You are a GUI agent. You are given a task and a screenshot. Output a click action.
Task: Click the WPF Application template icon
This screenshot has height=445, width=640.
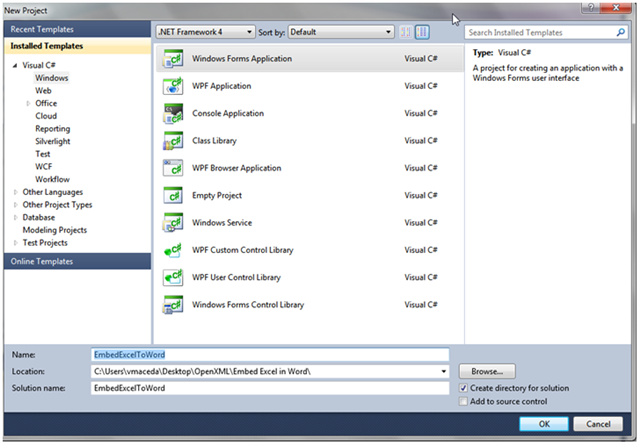click(x=173, y=86)
